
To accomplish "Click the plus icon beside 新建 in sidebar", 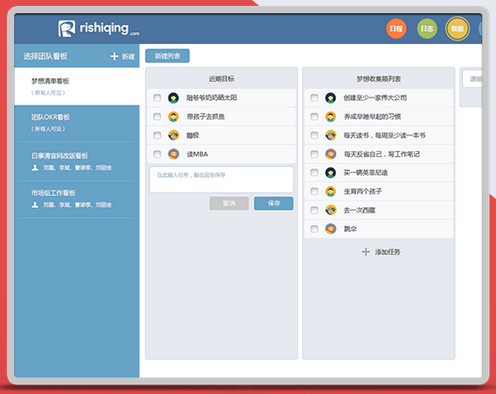I will 114,56.
